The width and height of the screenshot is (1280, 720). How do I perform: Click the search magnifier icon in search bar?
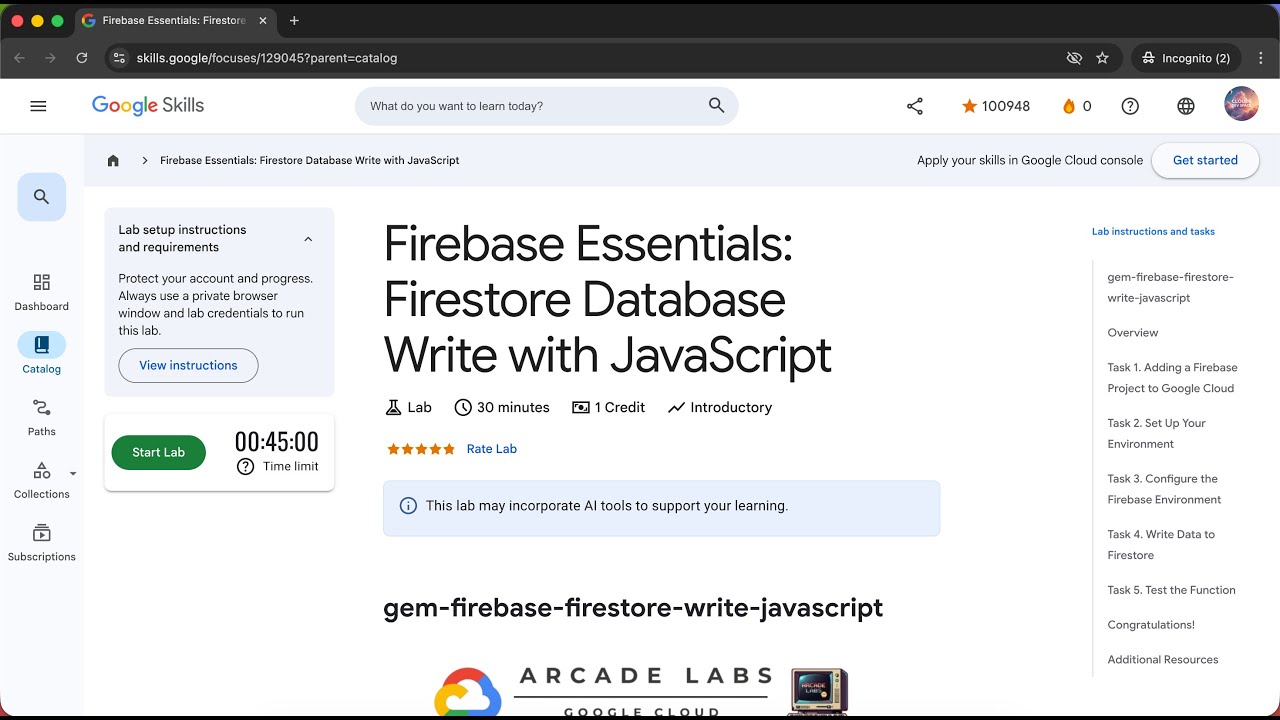[x=716, y=106]
